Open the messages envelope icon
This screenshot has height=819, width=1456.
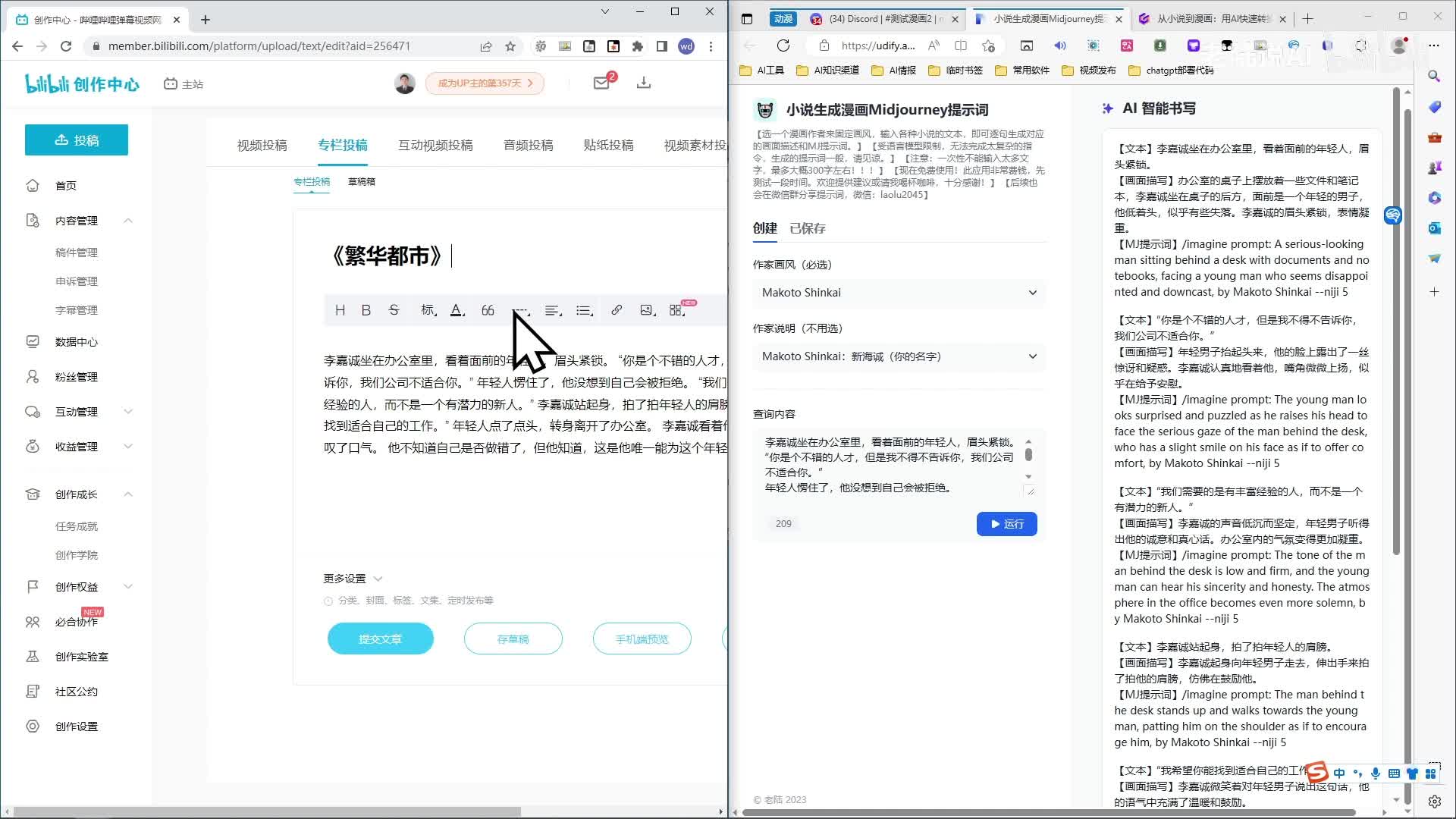(601, 83)
